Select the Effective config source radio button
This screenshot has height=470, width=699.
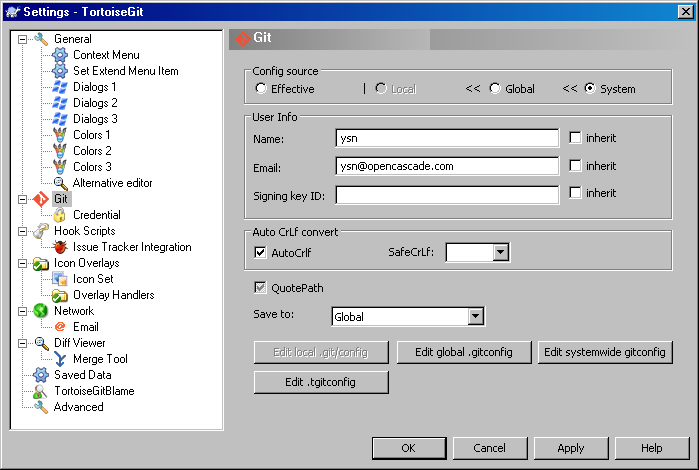click(x=261, y=89)
